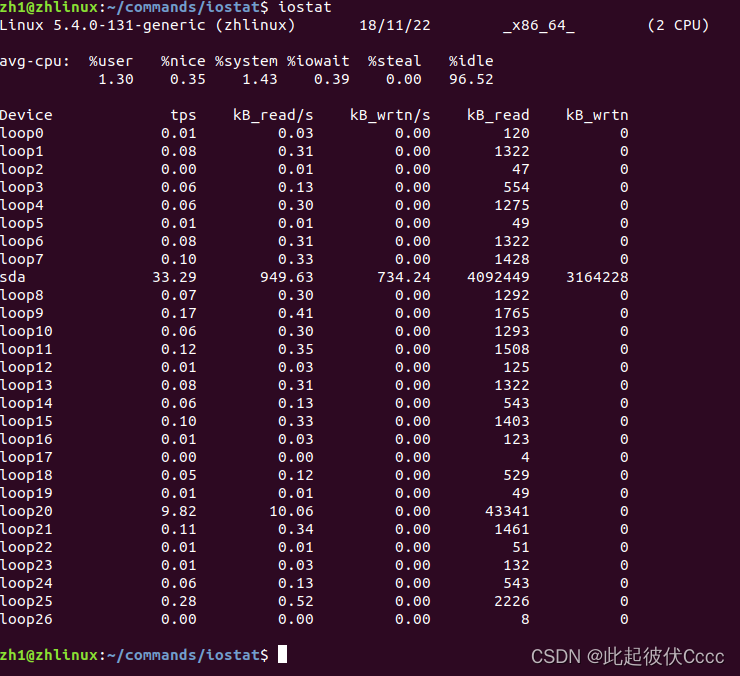The width and height of the screenshot is (740, 676).
Task: Click the kernel version 'Linux 5.4.0-131-generic'
Action: pos(103,25)
